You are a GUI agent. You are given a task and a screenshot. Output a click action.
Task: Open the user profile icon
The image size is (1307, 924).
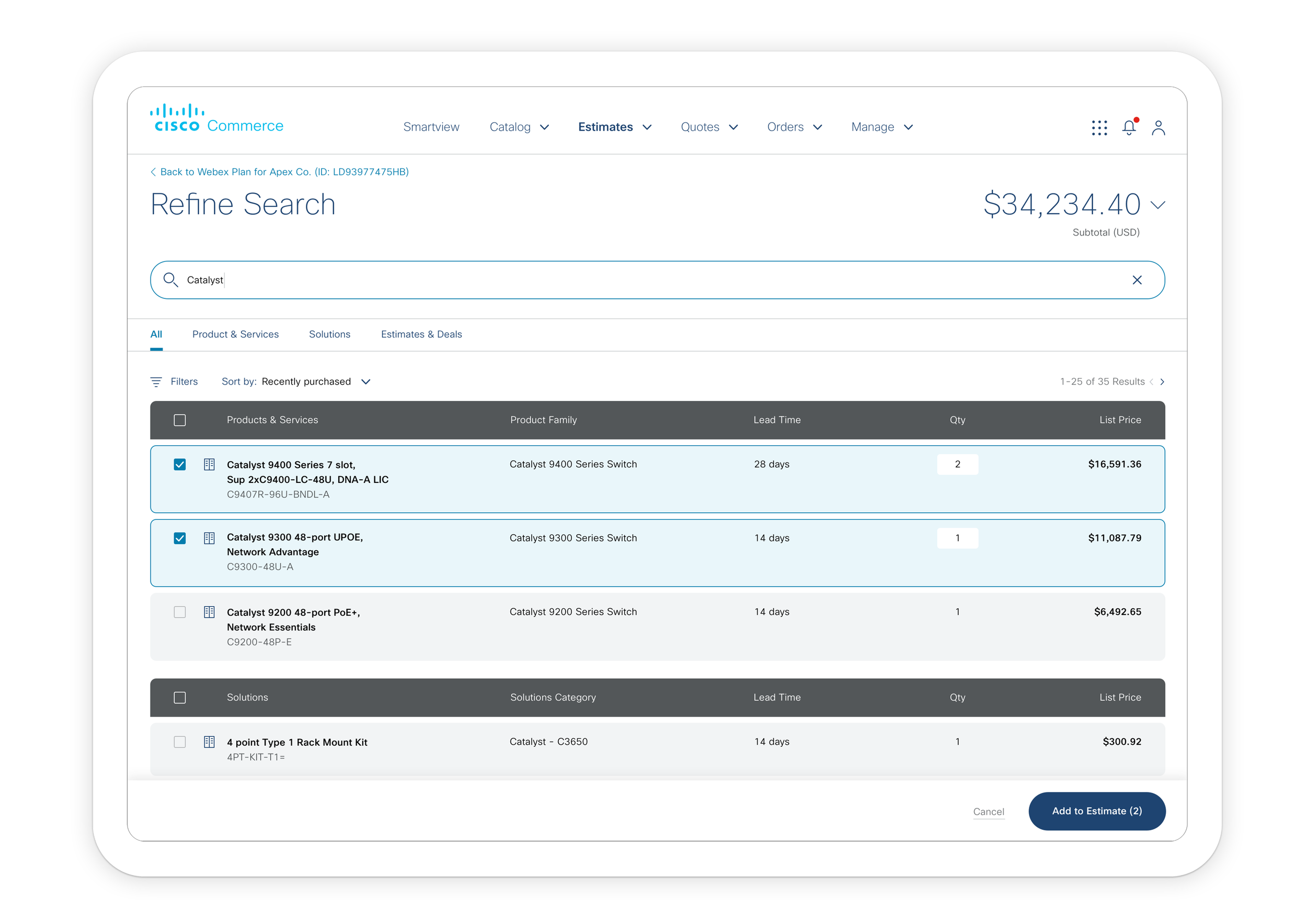tap(1158, 128)
